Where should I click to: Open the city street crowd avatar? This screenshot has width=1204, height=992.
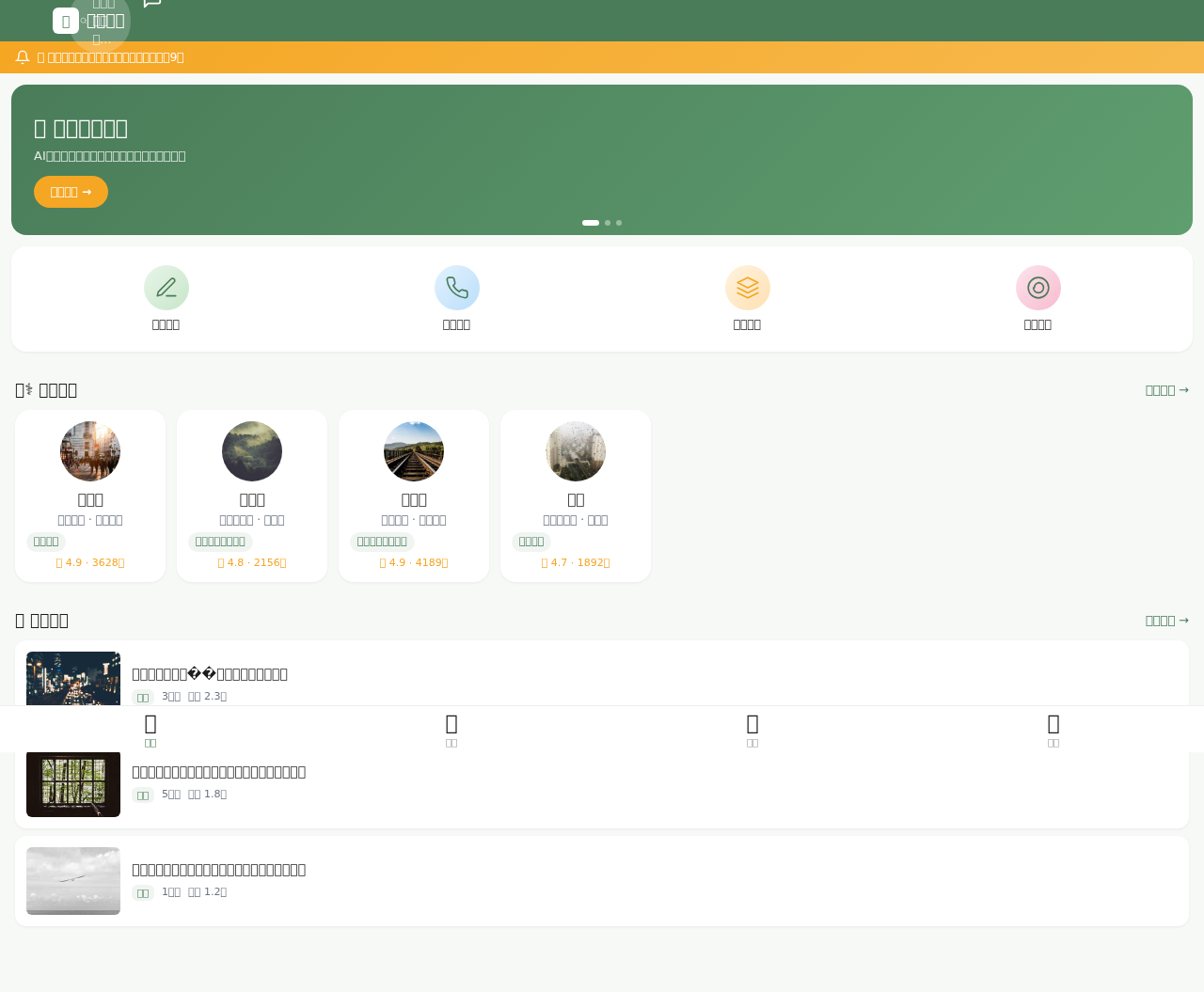tap(90, 451)
